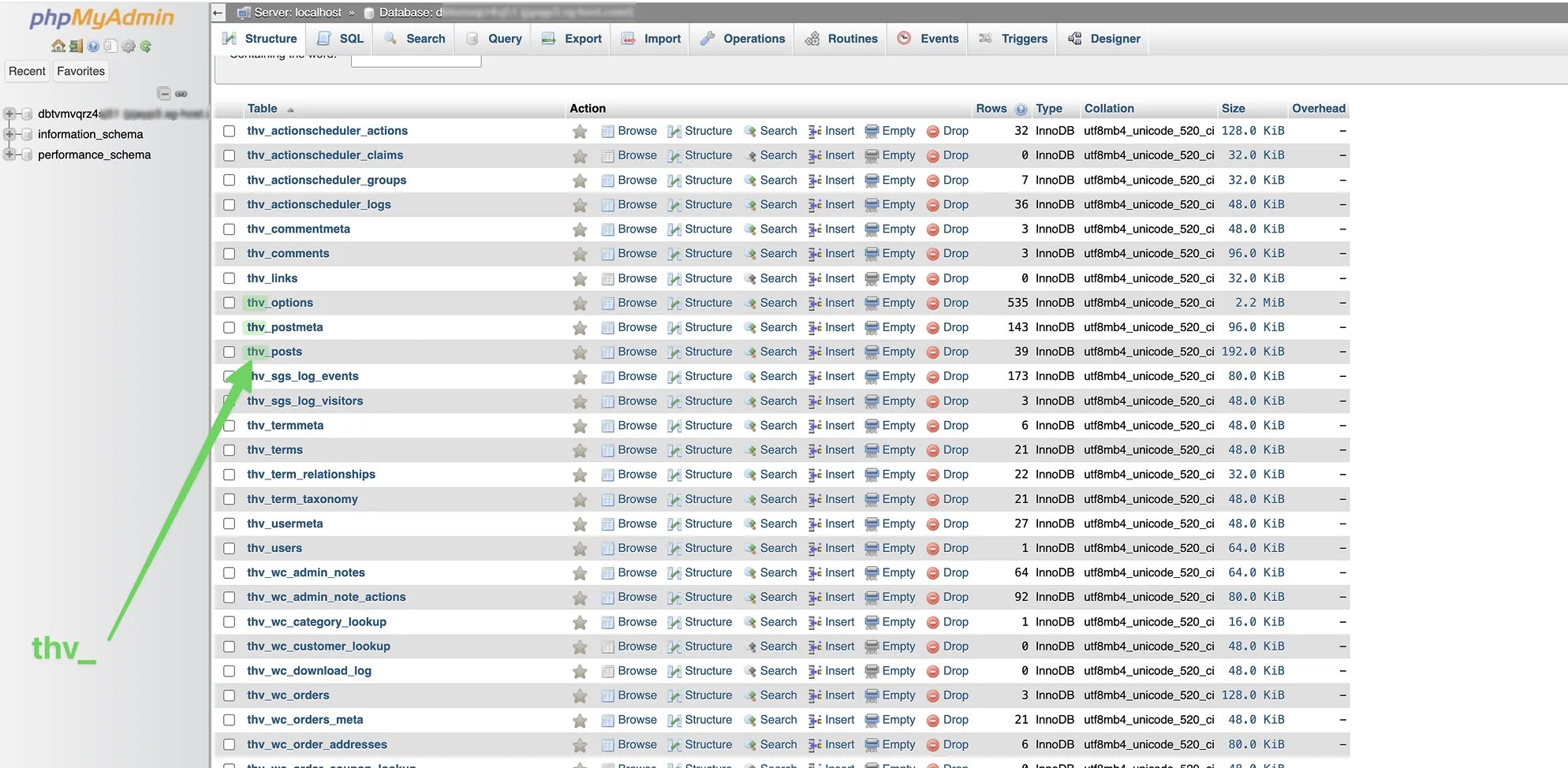Expand the dbtvmvqrz4 database tree
The width and height of the screenshot is (1568, 768).
[x=9, y=114]
